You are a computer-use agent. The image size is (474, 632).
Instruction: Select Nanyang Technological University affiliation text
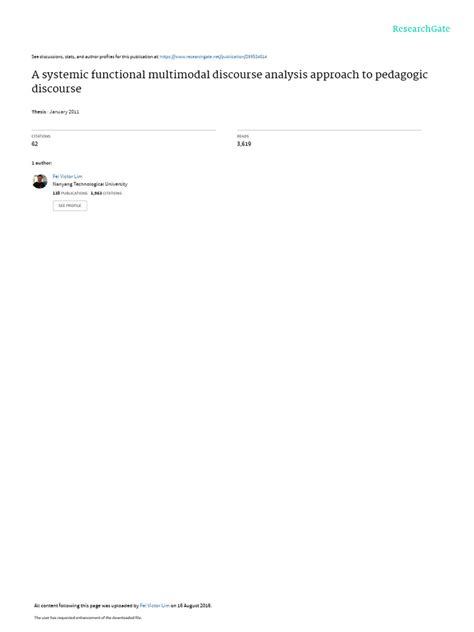click(90, 184)
